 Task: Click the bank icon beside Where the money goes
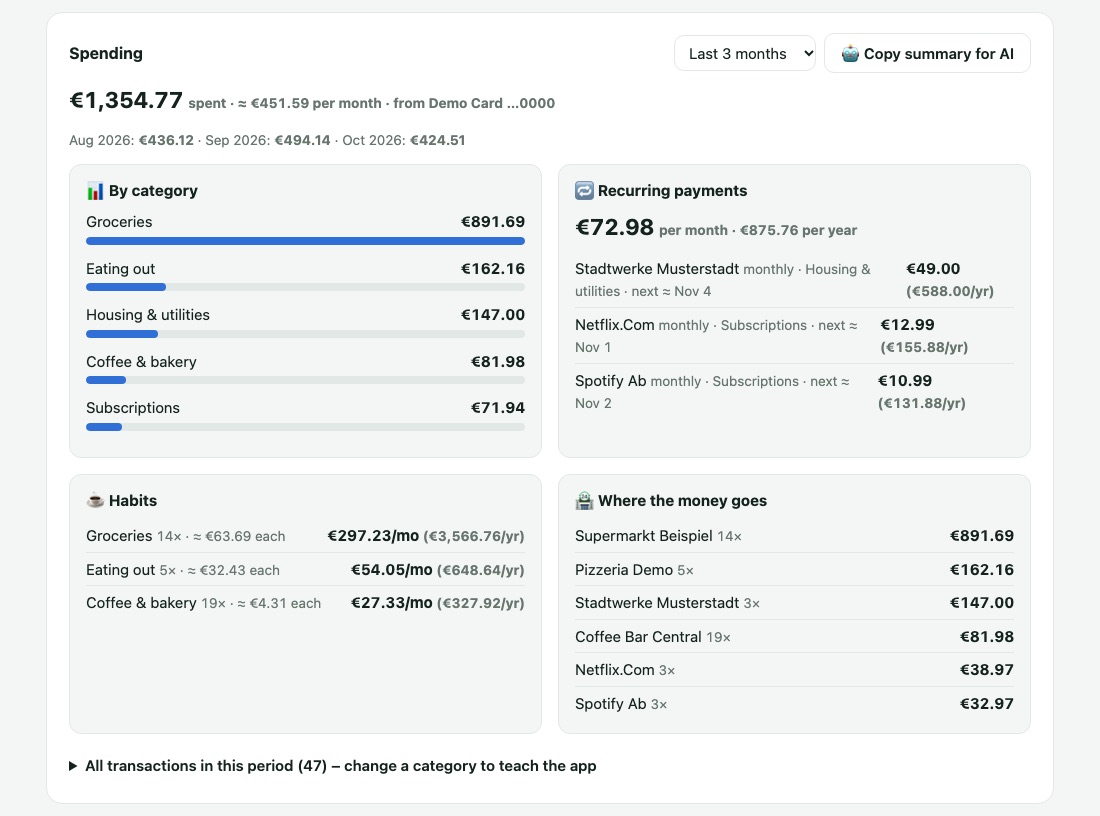(x=584, y=501)
